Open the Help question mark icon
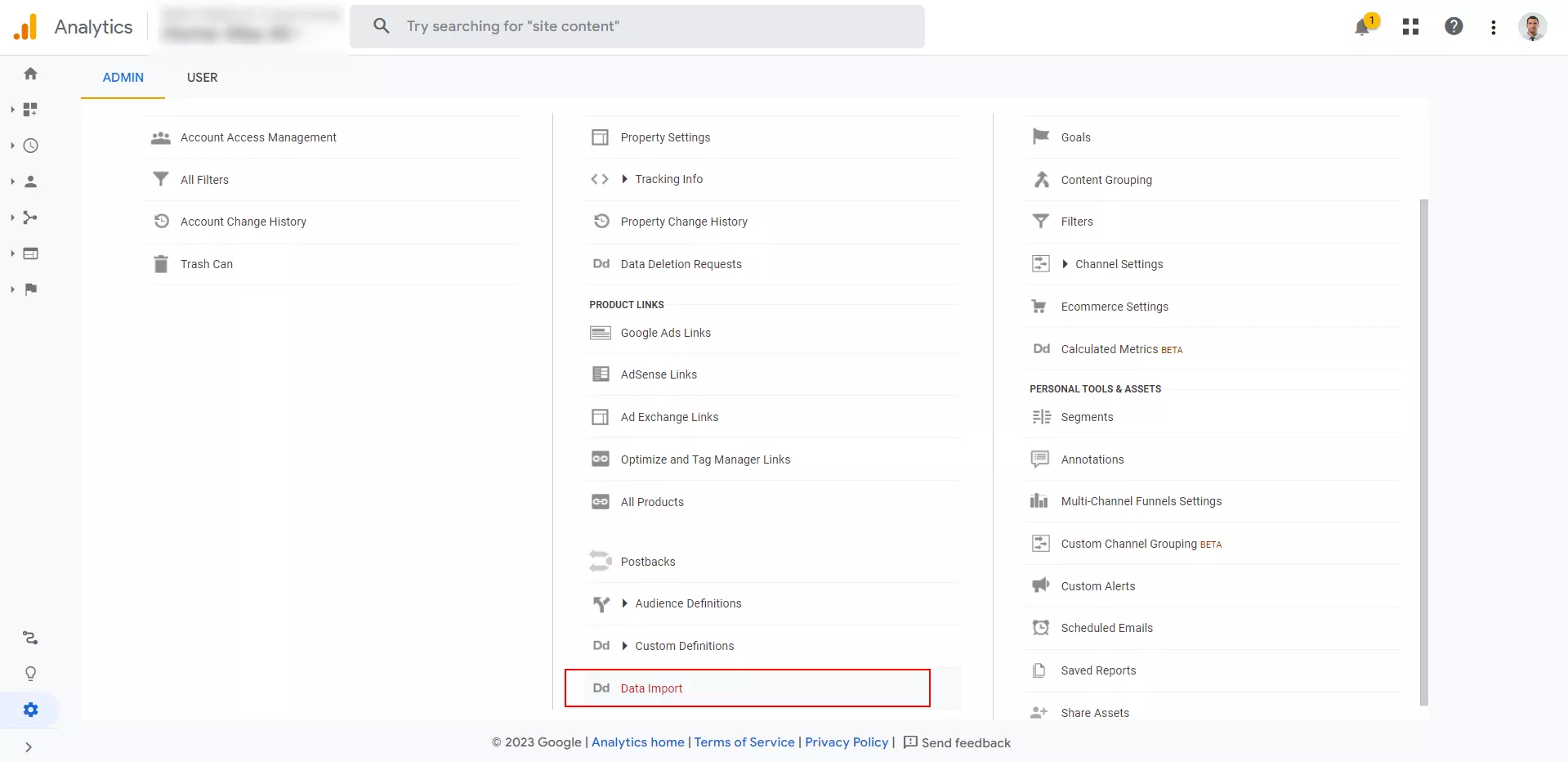The height and width of the screenshot is (762, 1568). 1454,27
